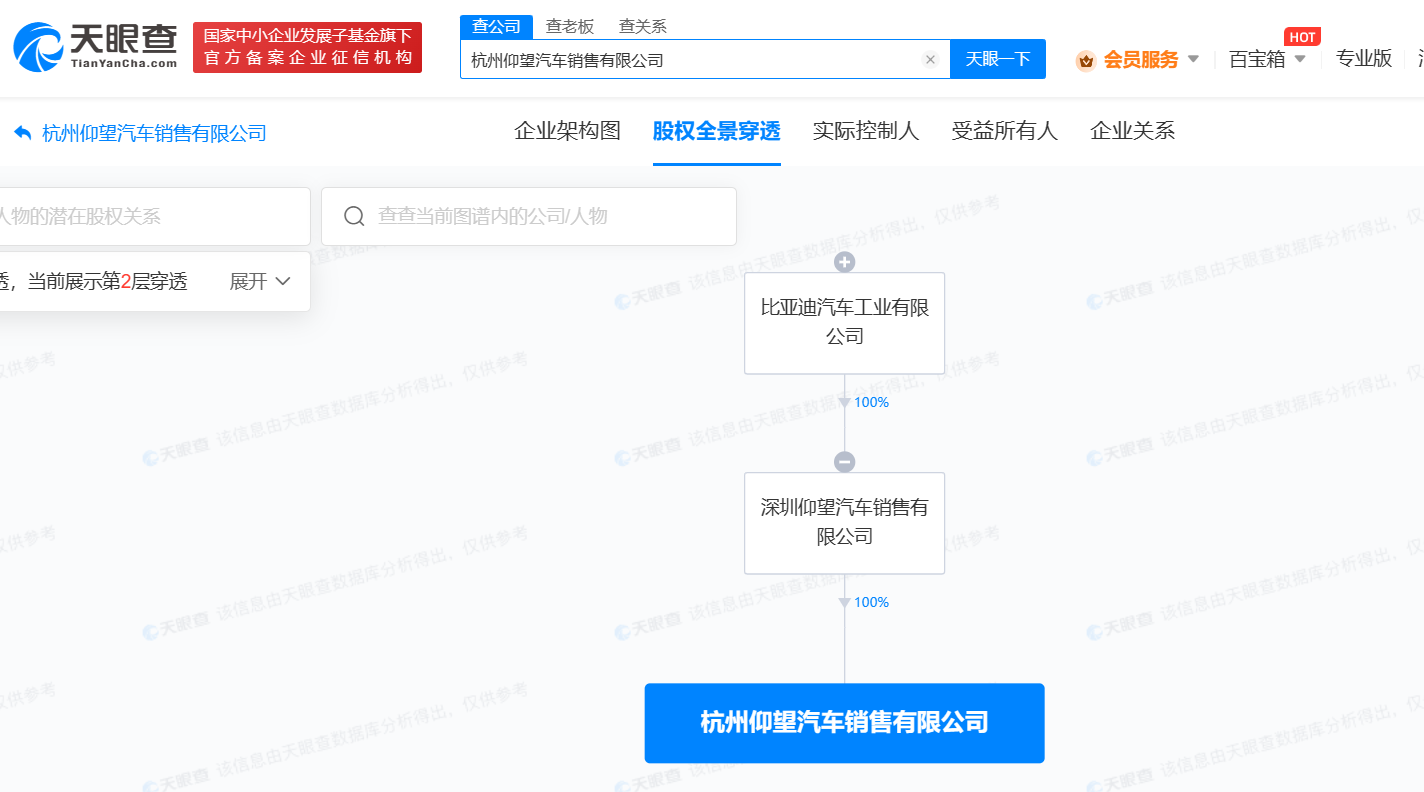Collapse the node above 深圳仰望汽车销售有限公司

point(845,462)
